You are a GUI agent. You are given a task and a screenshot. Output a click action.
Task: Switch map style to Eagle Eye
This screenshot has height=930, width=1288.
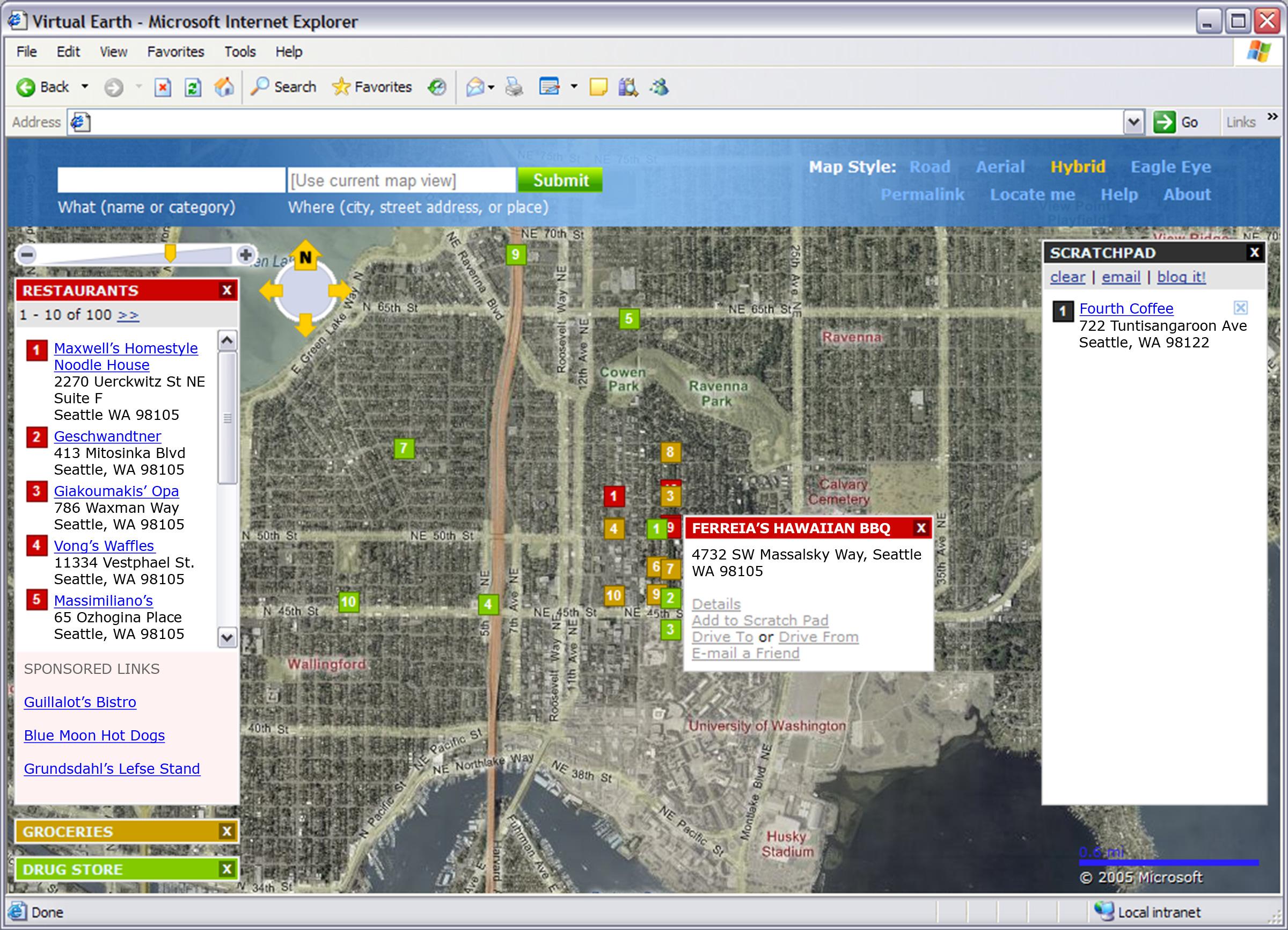coord(1170,166)
